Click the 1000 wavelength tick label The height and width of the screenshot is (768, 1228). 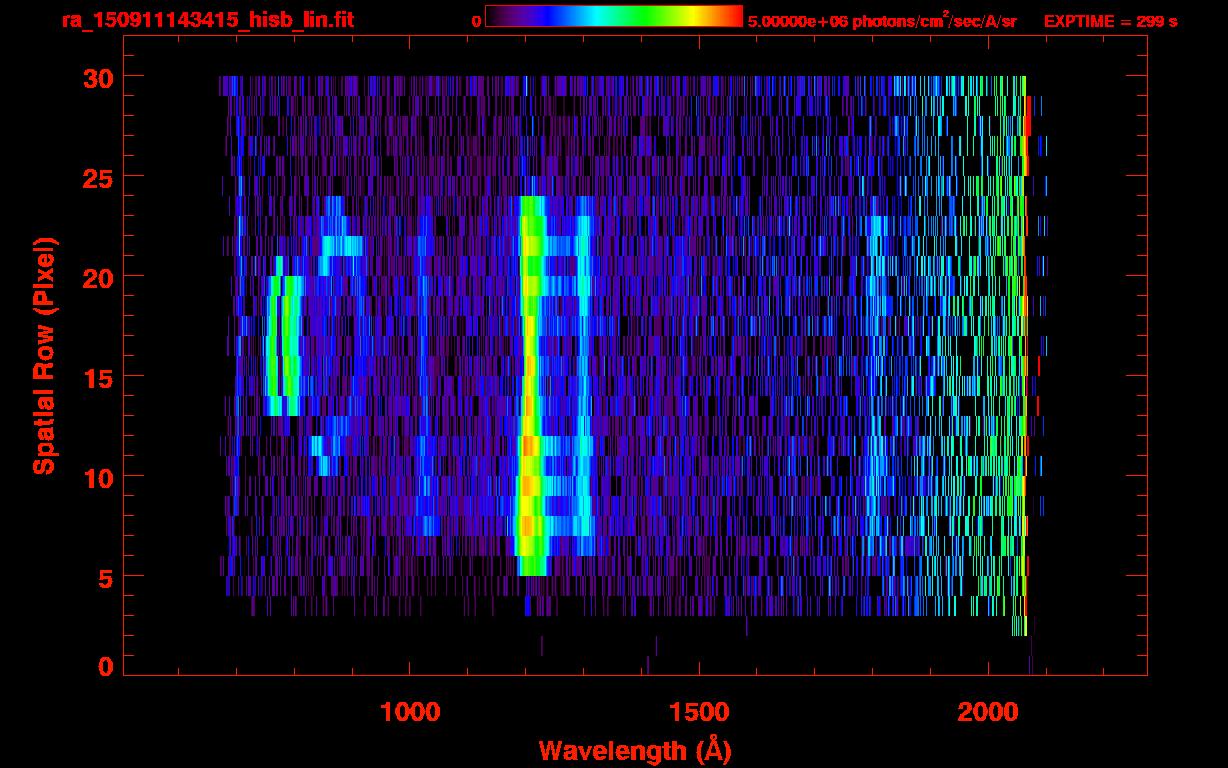coord(410,712)
